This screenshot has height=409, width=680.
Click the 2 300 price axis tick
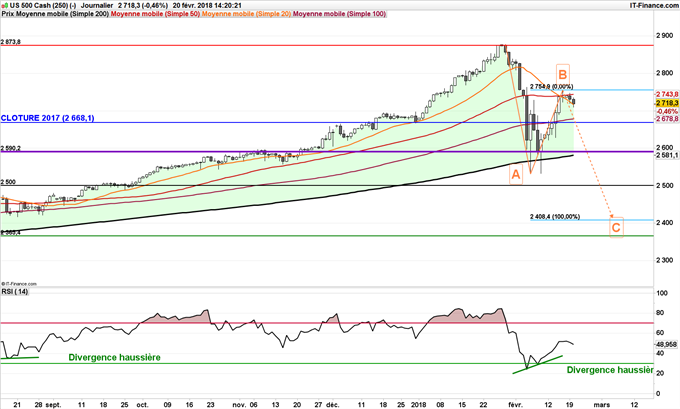coord(665,260)
